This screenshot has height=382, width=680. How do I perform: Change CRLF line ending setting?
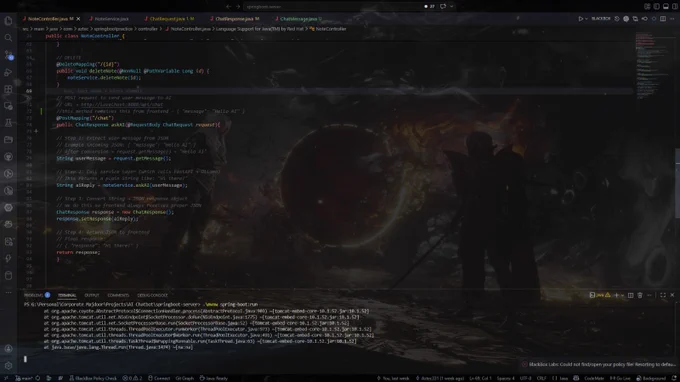pos(541,379)
